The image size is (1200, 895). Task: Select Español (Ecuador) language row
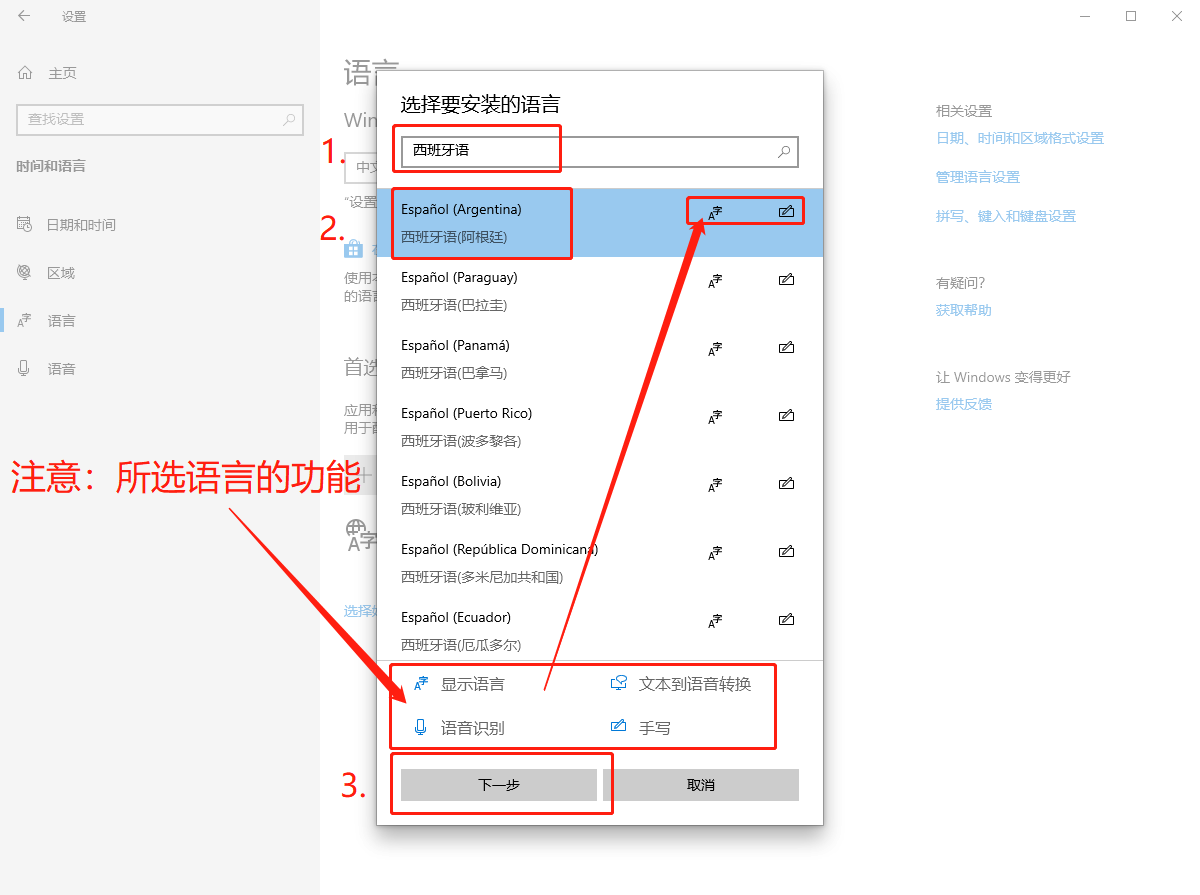pos(600,631)
